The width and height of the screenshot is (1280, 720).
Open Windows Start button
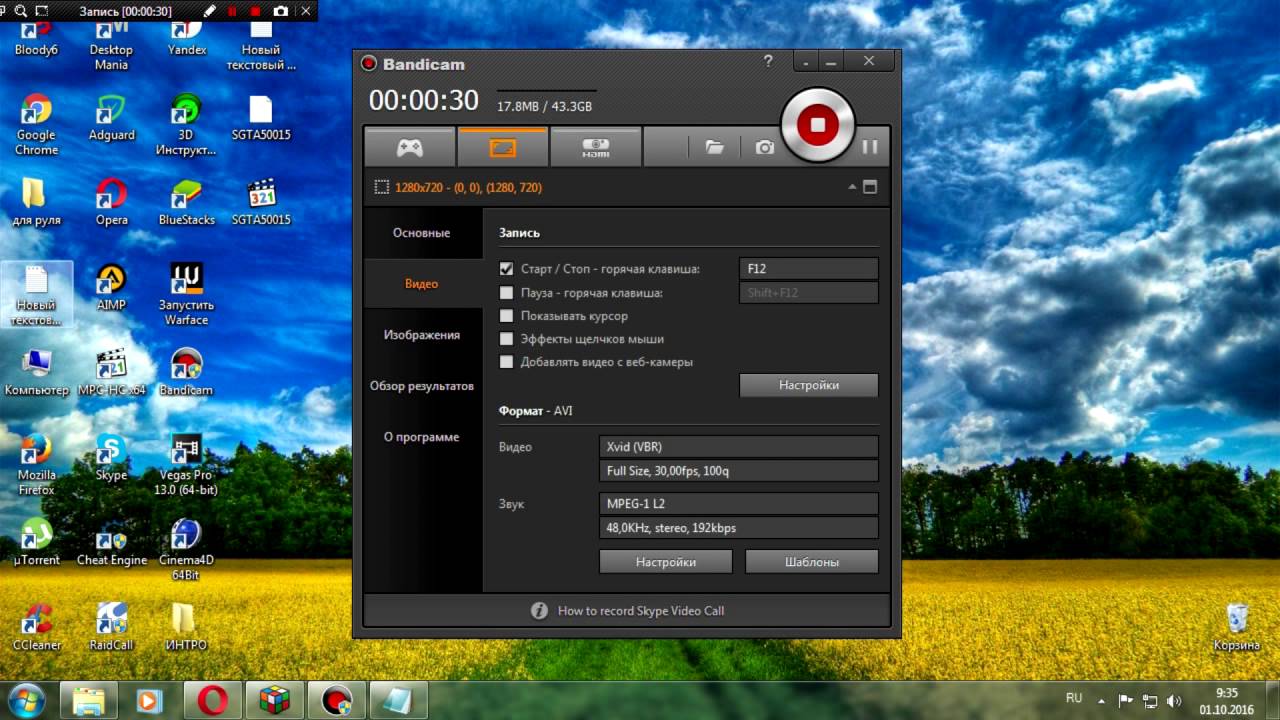click(25, 700)
